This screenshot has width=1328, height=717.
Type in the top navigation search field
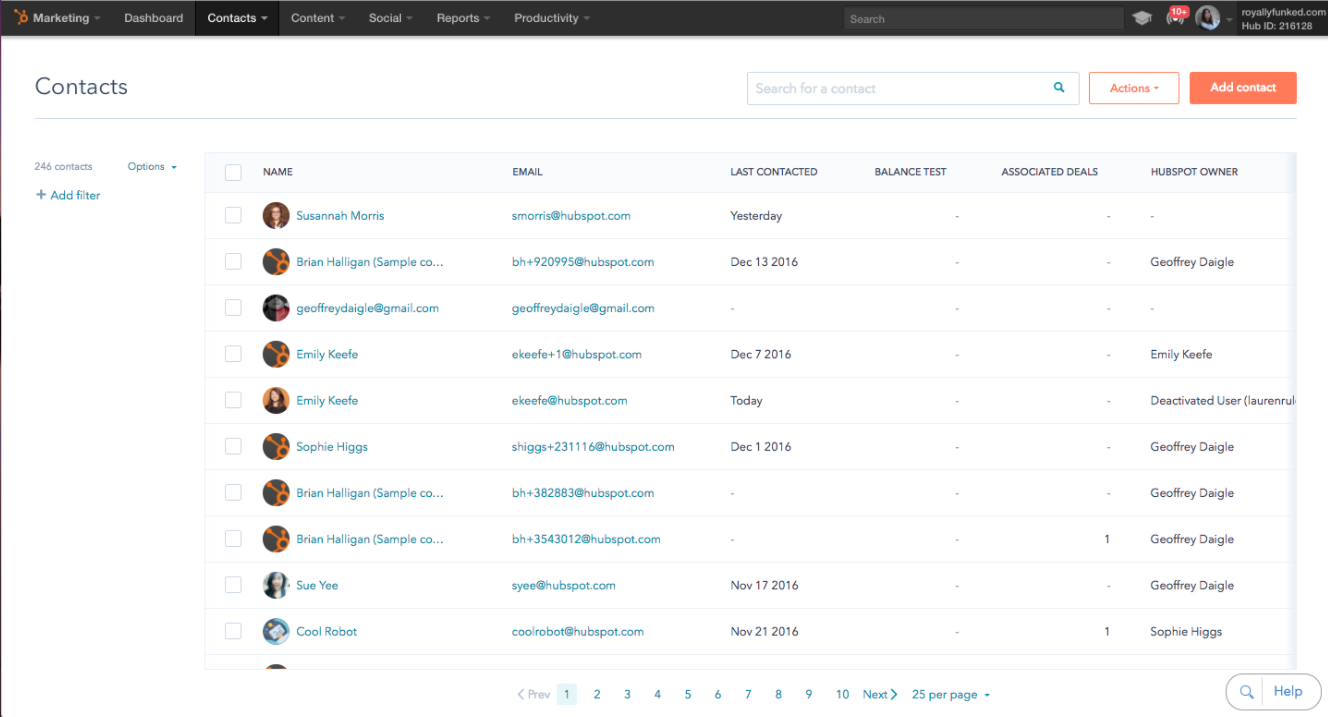pyautogui.click(x=980, y=18)
